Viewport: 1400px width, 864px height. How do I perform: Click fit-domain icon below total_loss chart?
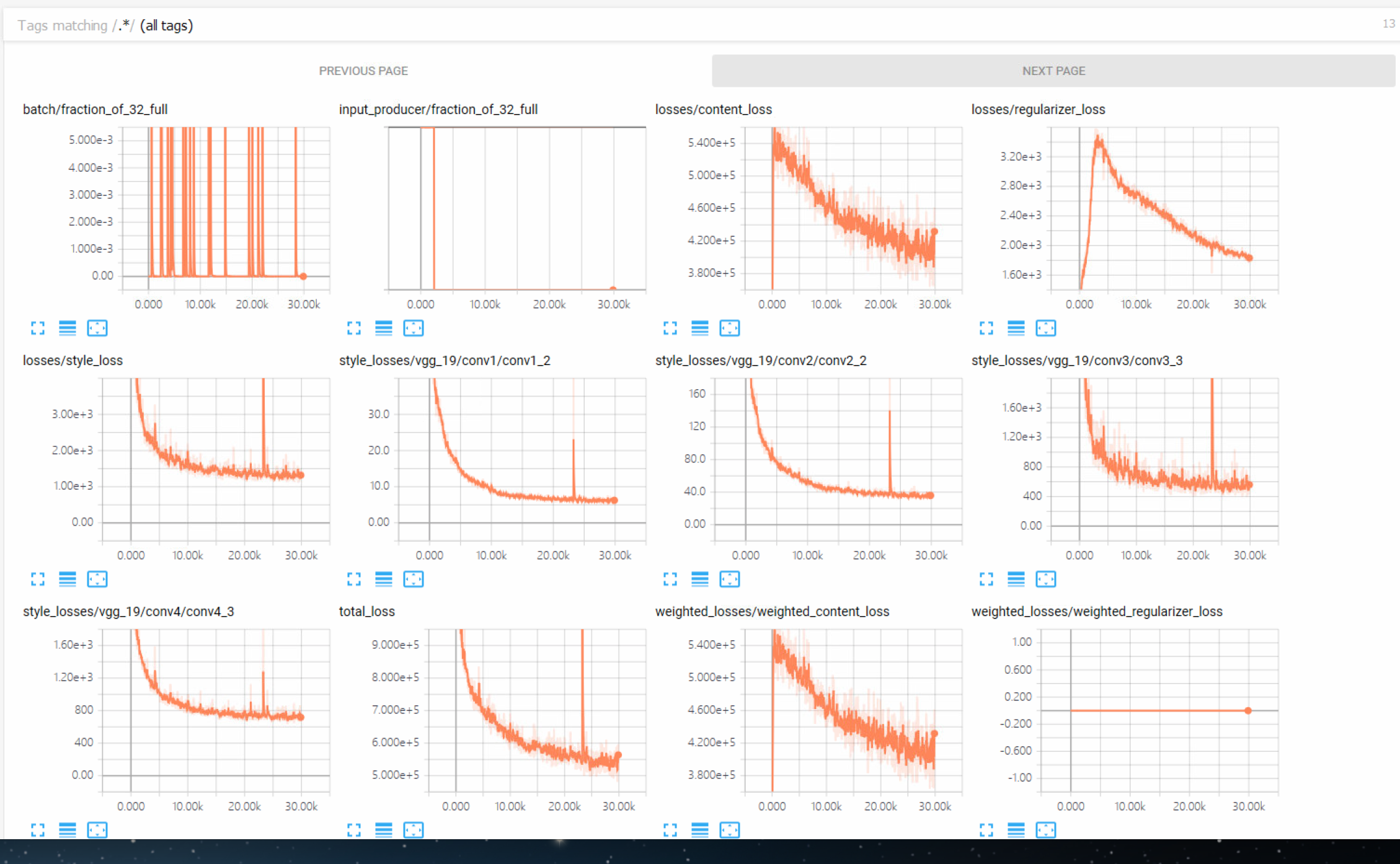[414, 830]
